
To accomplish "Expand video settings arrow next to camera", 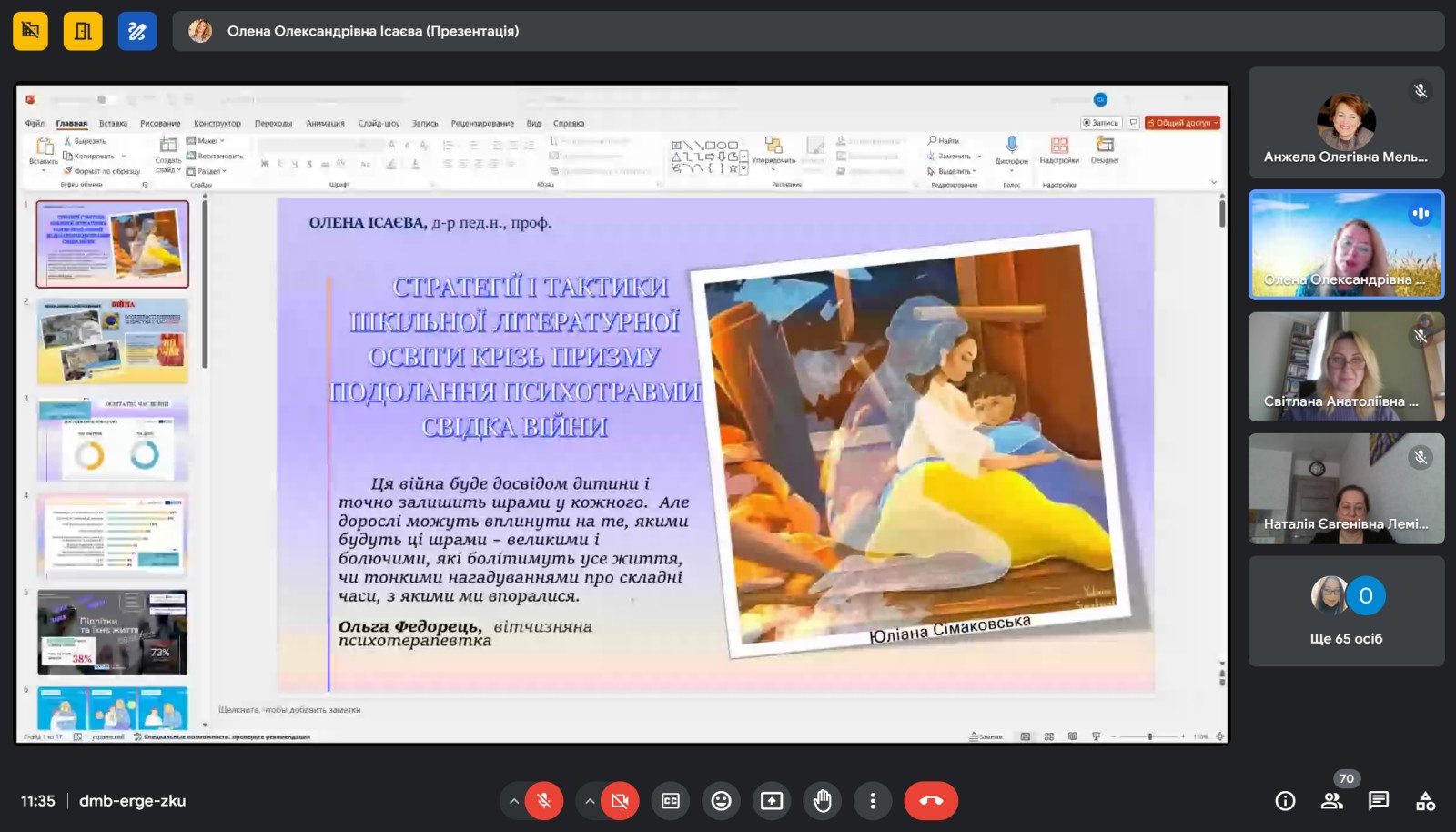I will point(590,801).
